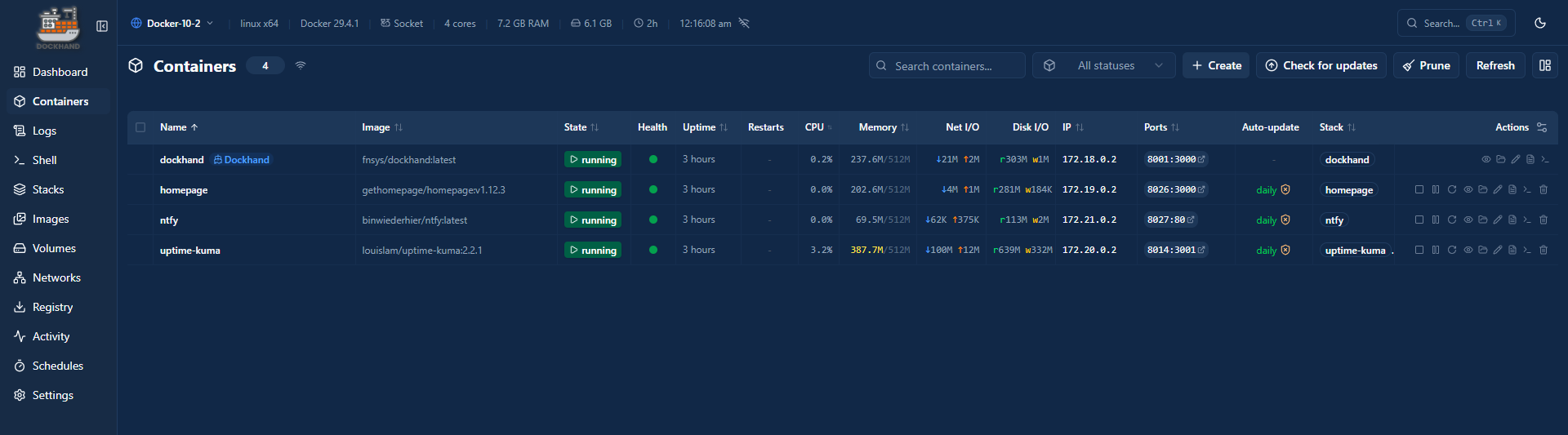Collapse the sidebar panel

pos(102,26)
